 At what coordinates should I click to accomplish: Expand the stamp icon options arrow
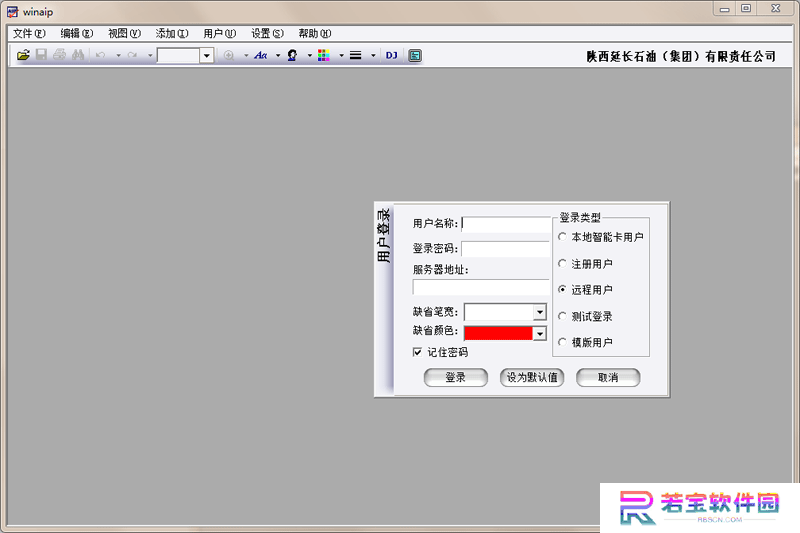[310, 55]
